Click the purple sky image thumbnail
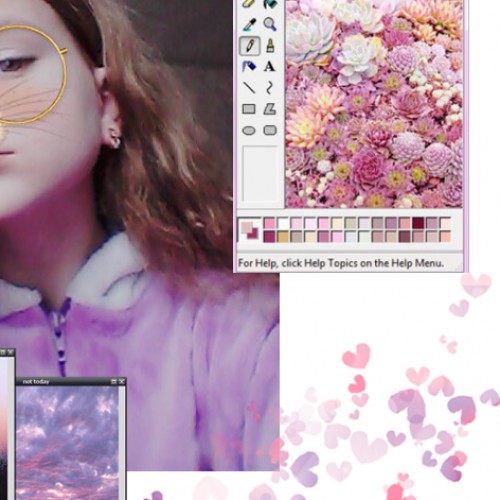This screenshot has height=500, width=500. click(x=67, y=443)
